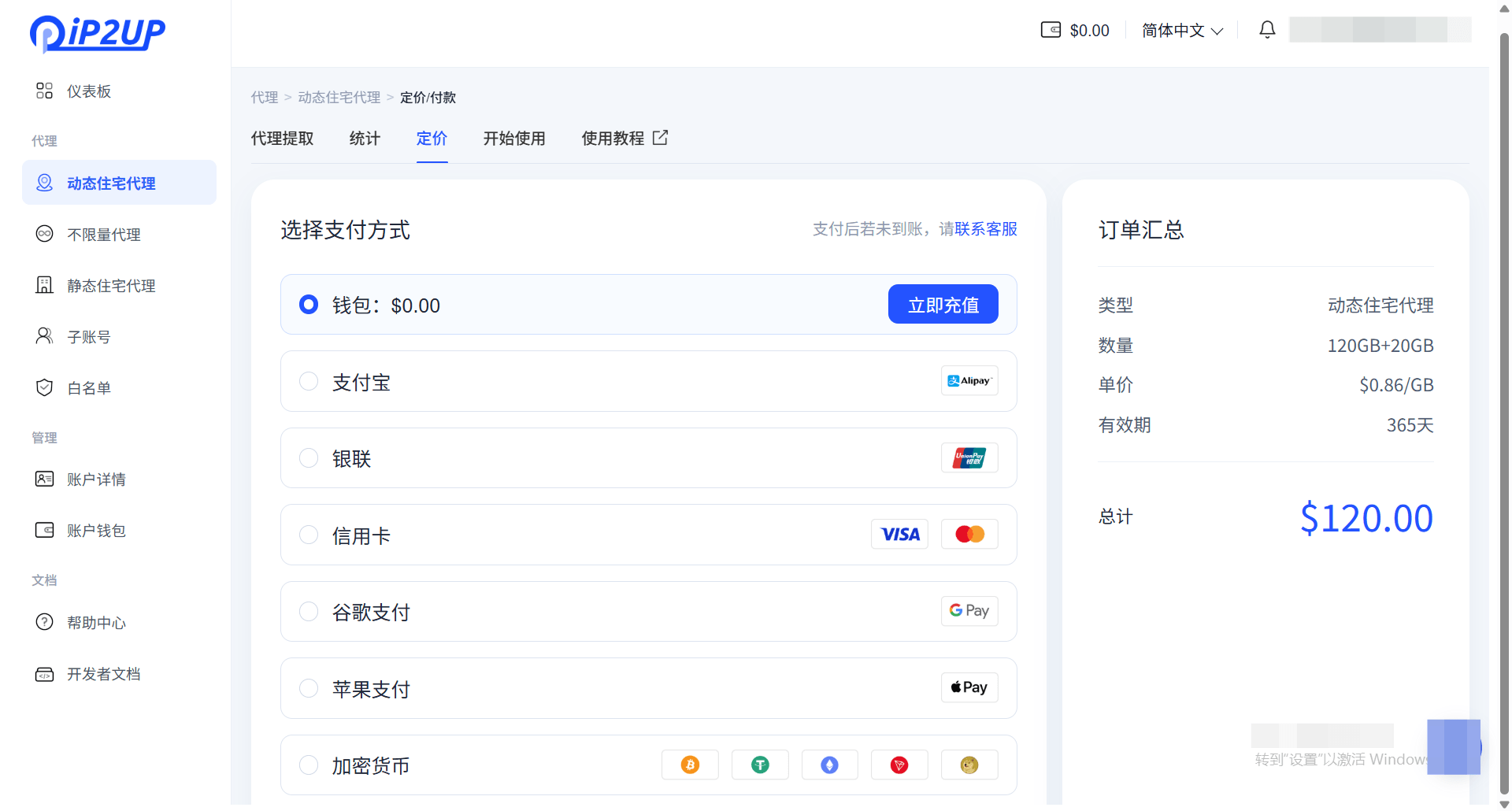
Task: Click the 子账号 user icon
Action: click(x=44, y=336)
